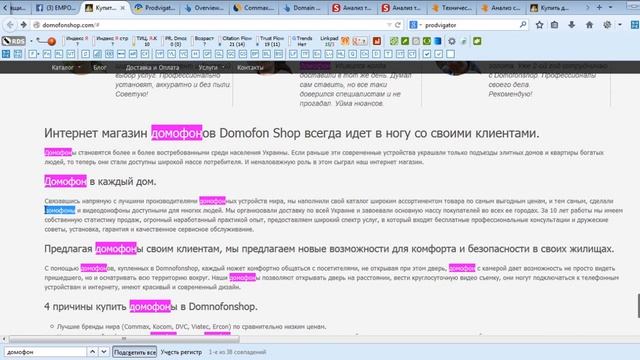Switch to the Facebook EMPO tab
Image resolution: width=640 pixels, height=360 pixels.
coord(56,7)
